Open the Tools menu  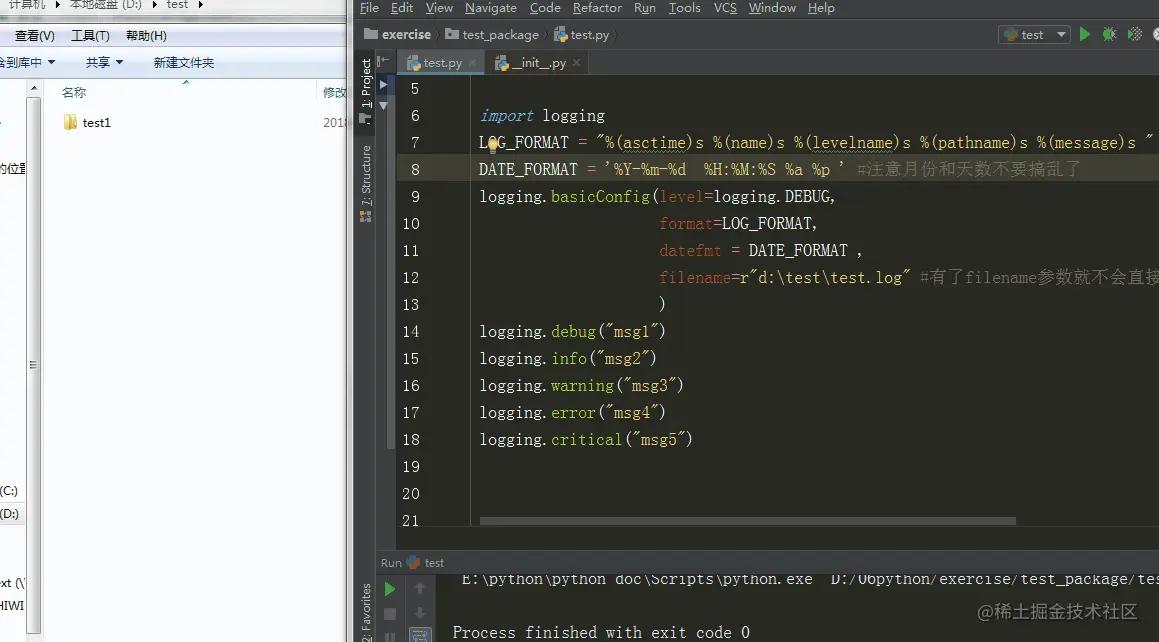pos(684,8)
